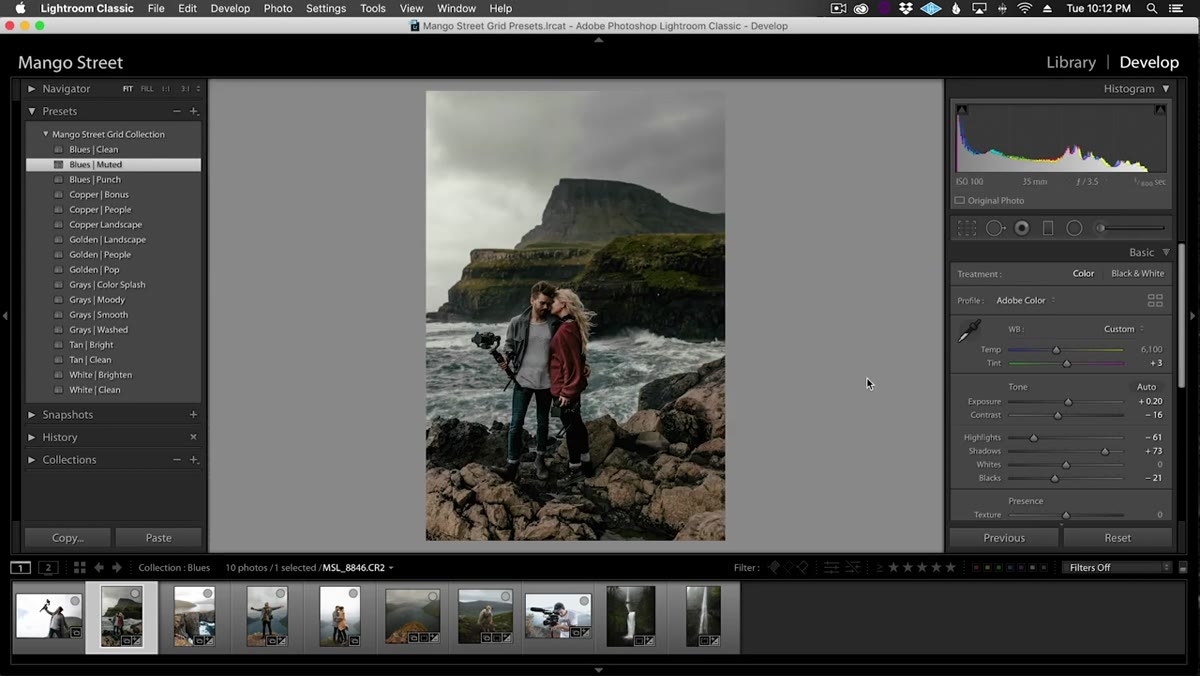Open the Profile Browser grid icon
This screenshot has height=676, width=1200.
point(1155,300)
